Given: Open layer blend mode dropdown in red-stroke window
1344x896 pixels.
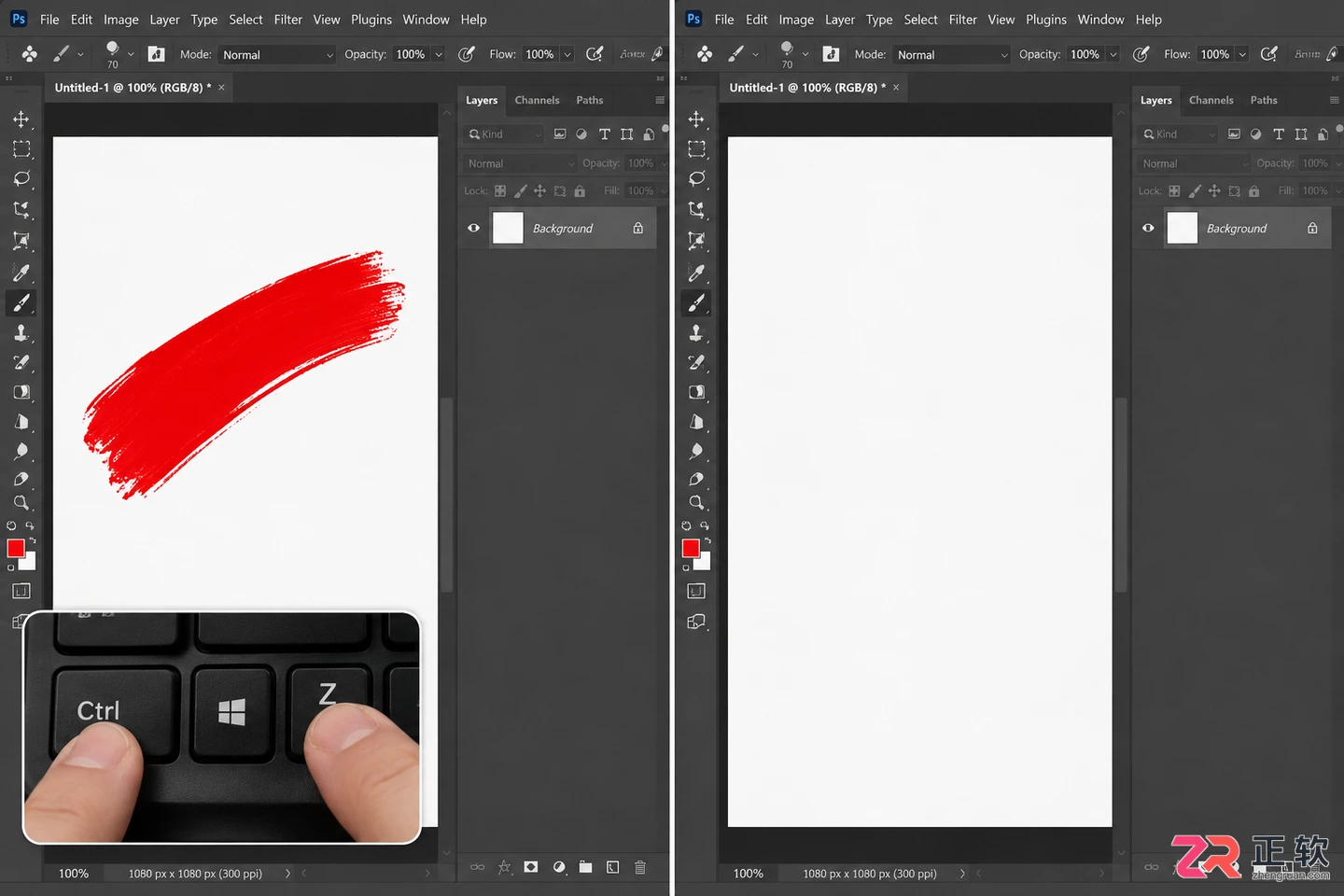Looking at the screenshot, I should 521,163.
